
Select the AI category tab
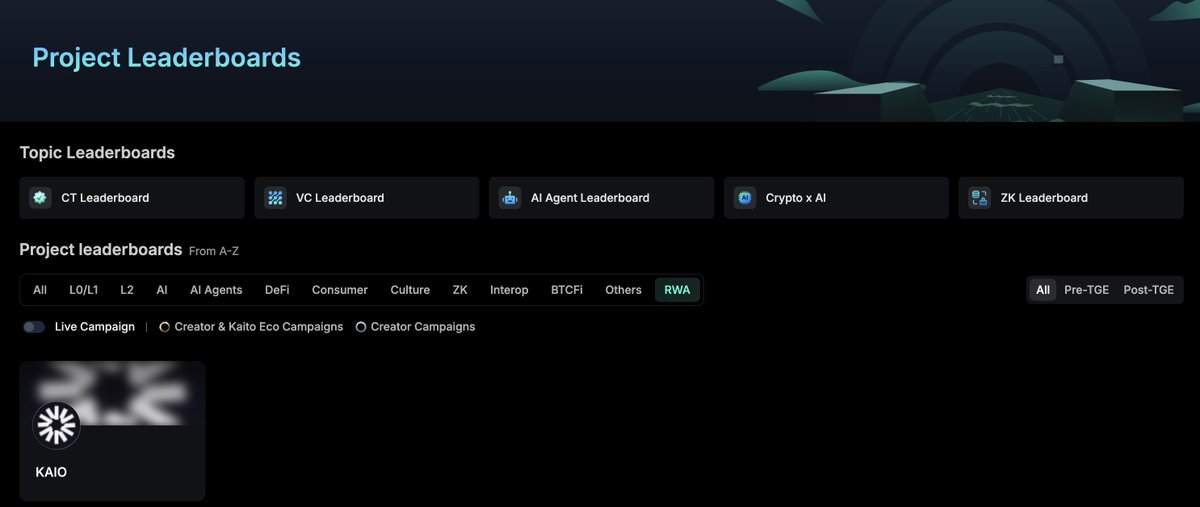pos(162,290)
